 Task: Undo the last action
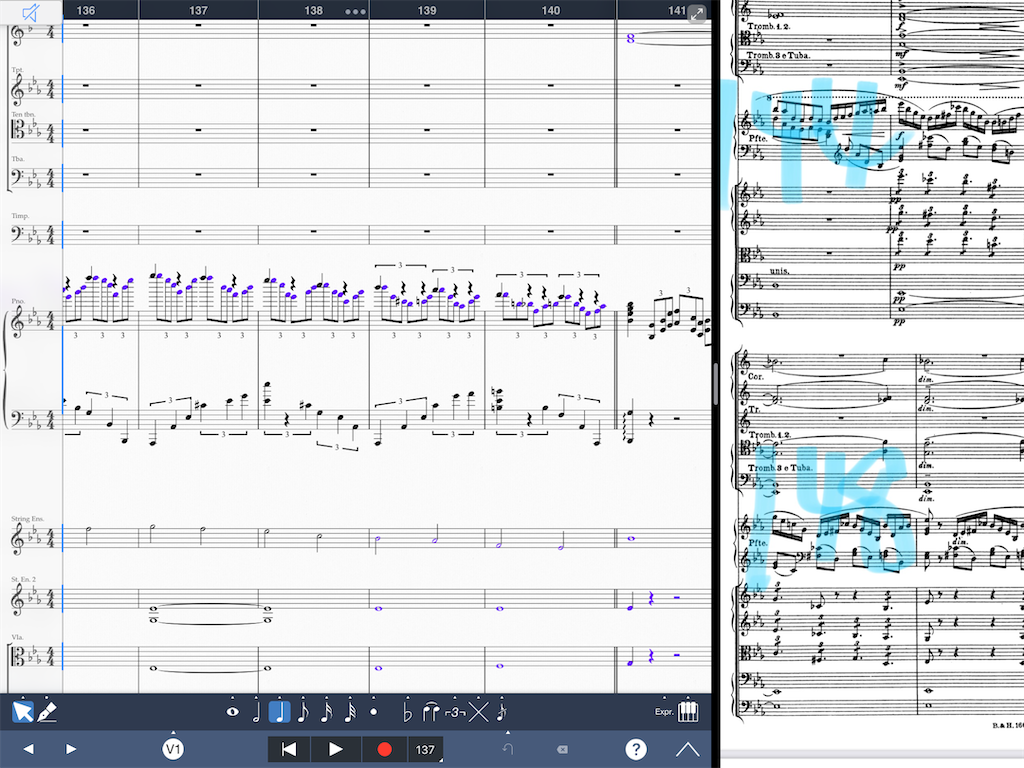(x=508, y=749)
